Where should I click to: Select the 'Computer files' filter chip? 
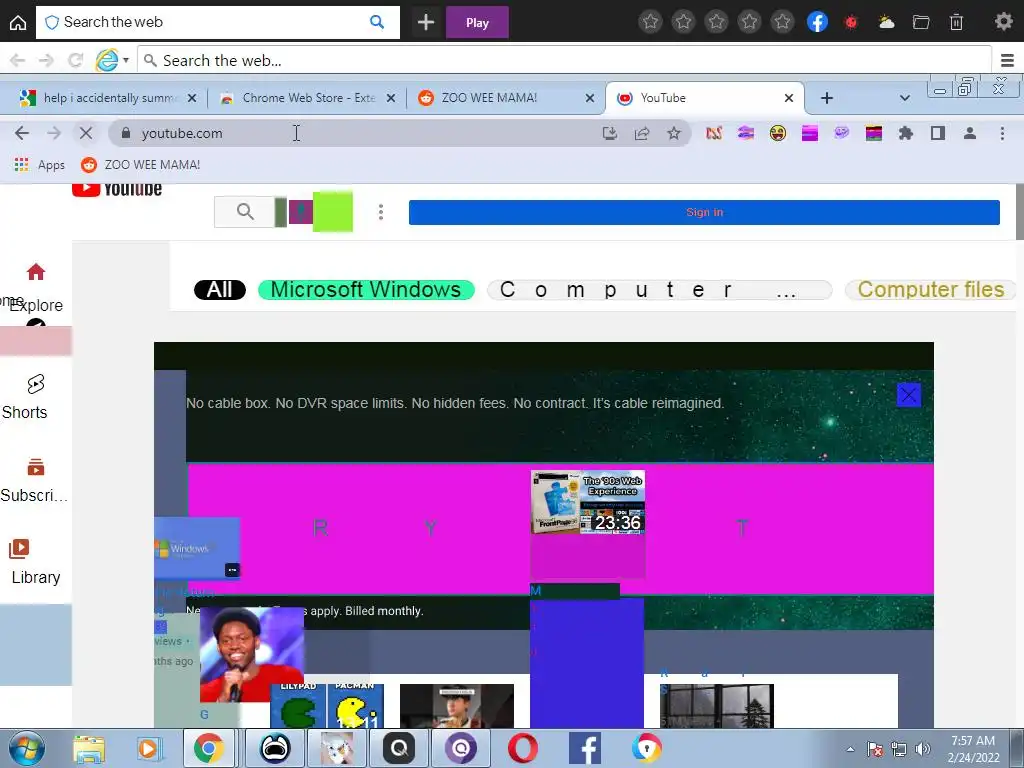(x=931, y=290)
